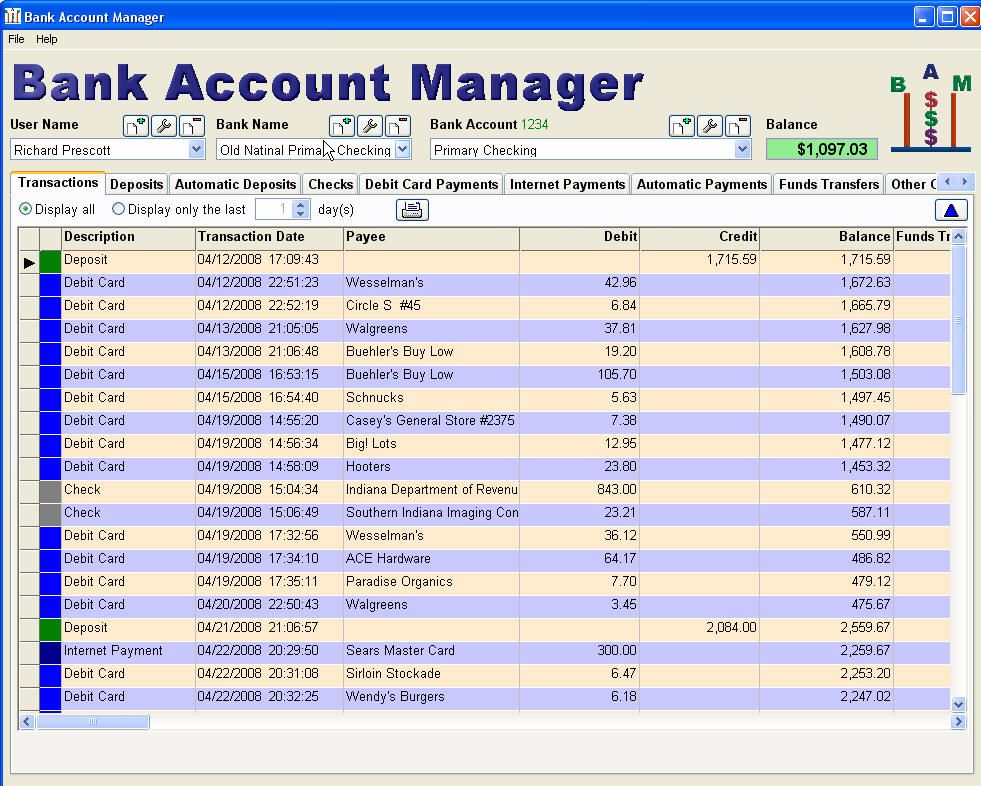
Task: Edit the selected bank name
Action: [370, 126]
